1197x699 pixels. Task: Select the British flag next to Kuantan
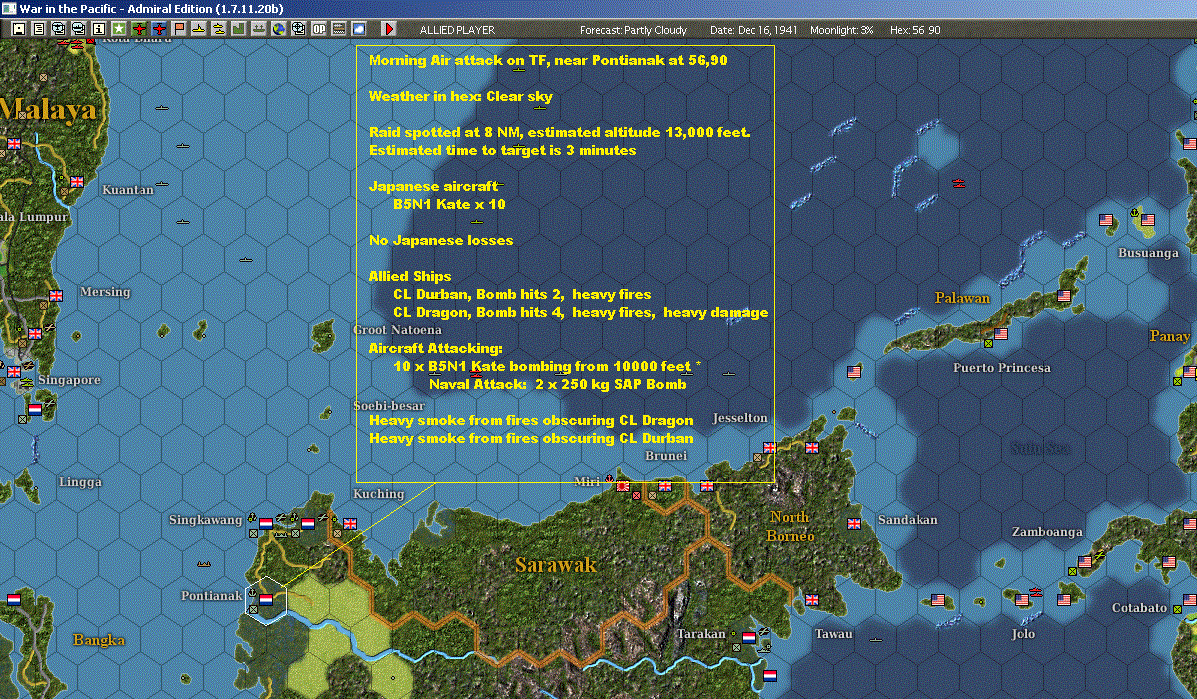pyautogui.click(x=77, y=182)
